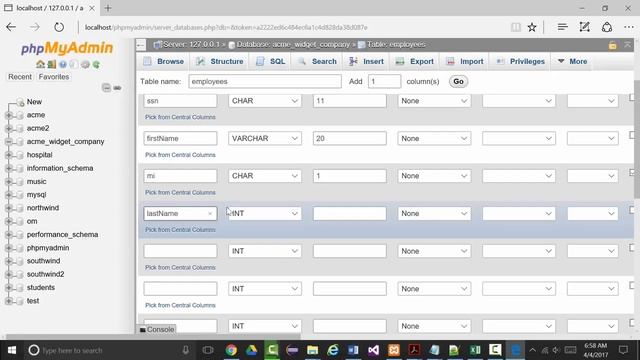
Task: Open phpMyAdmin documentation blue help icon
Action: pos(62,64)
